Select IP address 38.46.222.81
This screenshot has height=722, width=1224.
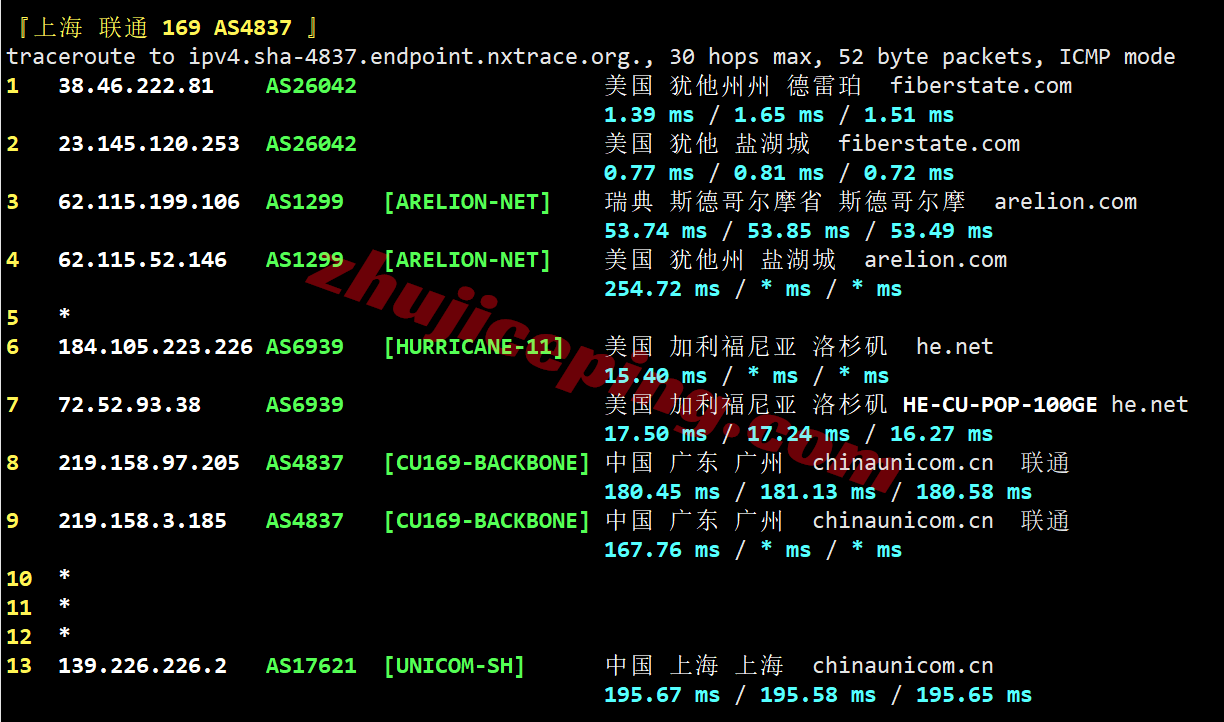[x=136, y=86]
